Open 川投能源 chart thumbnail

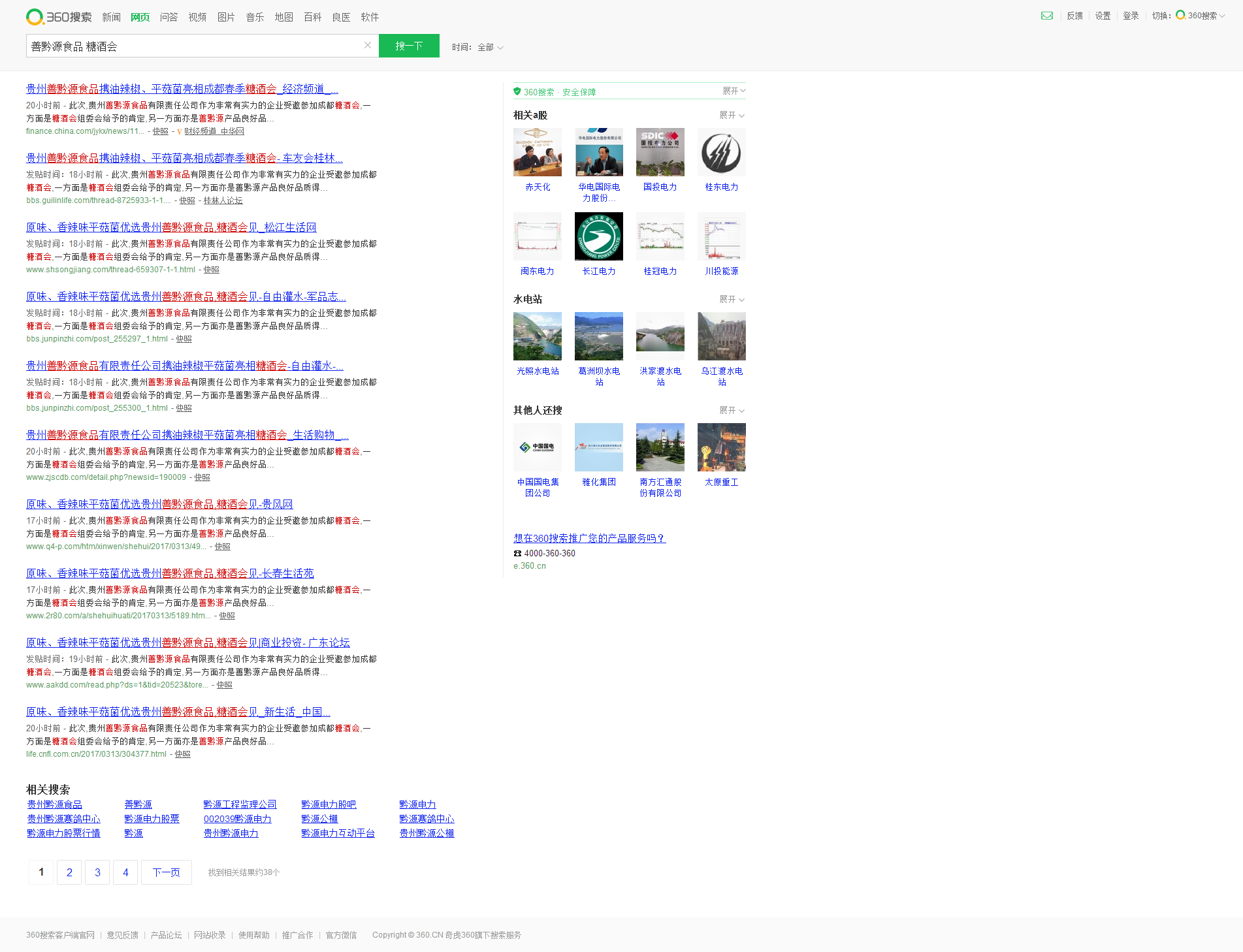[x=722, y=236]
